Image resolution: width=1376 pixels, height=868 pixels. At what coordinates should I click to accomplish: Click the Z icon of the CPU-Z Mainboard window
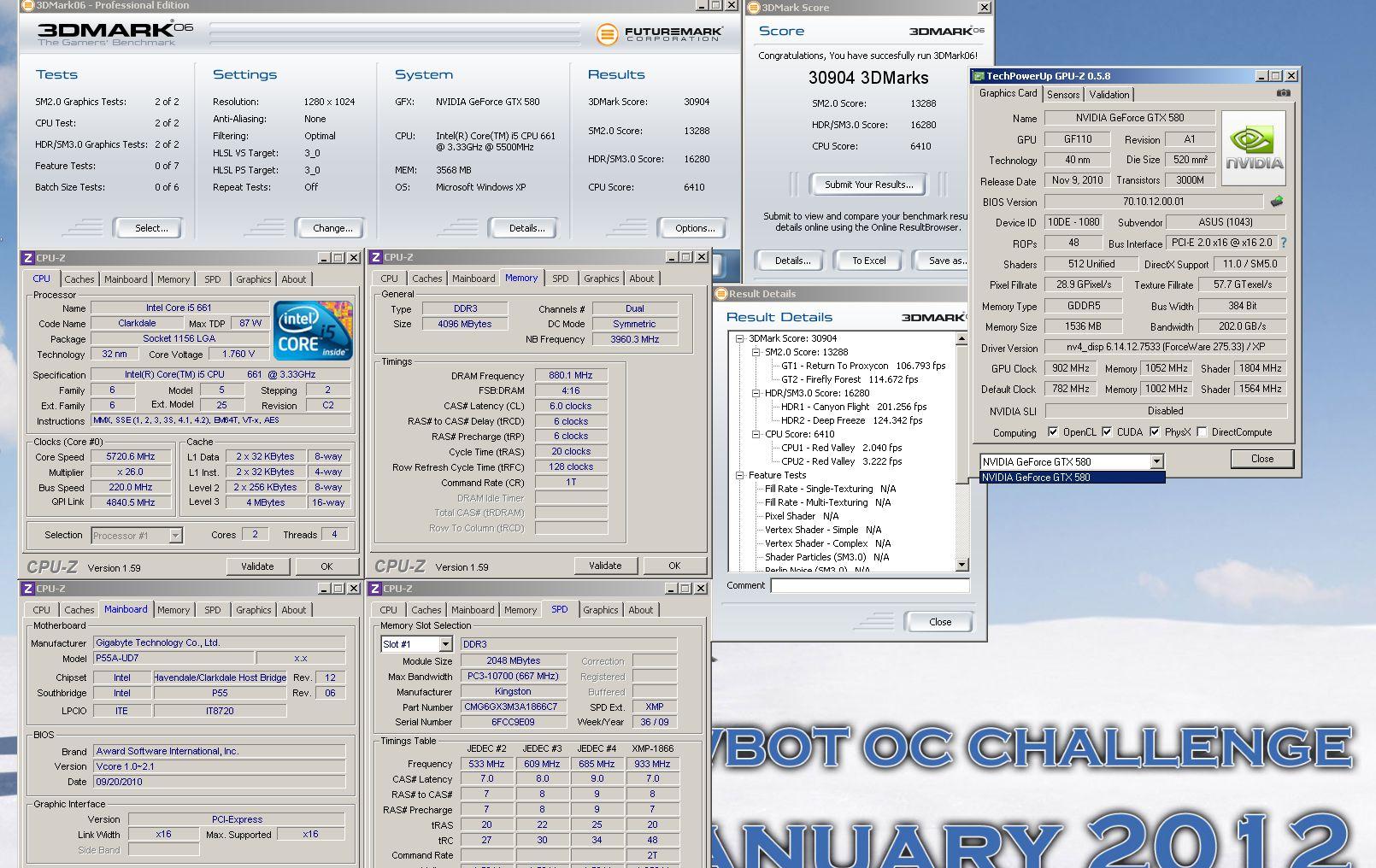point(27,589)
